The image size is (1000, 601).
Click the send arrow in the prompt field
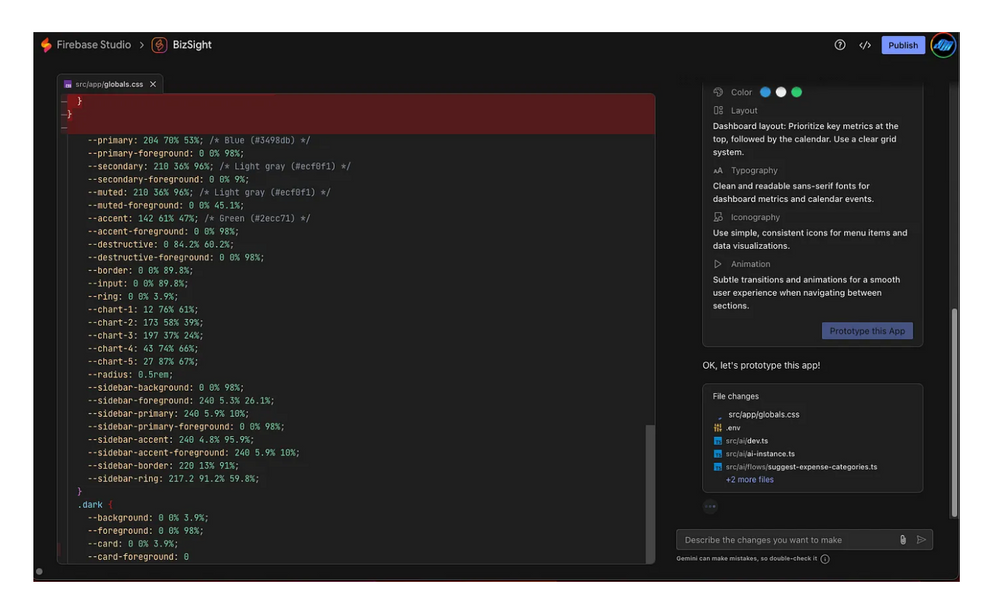922,539
